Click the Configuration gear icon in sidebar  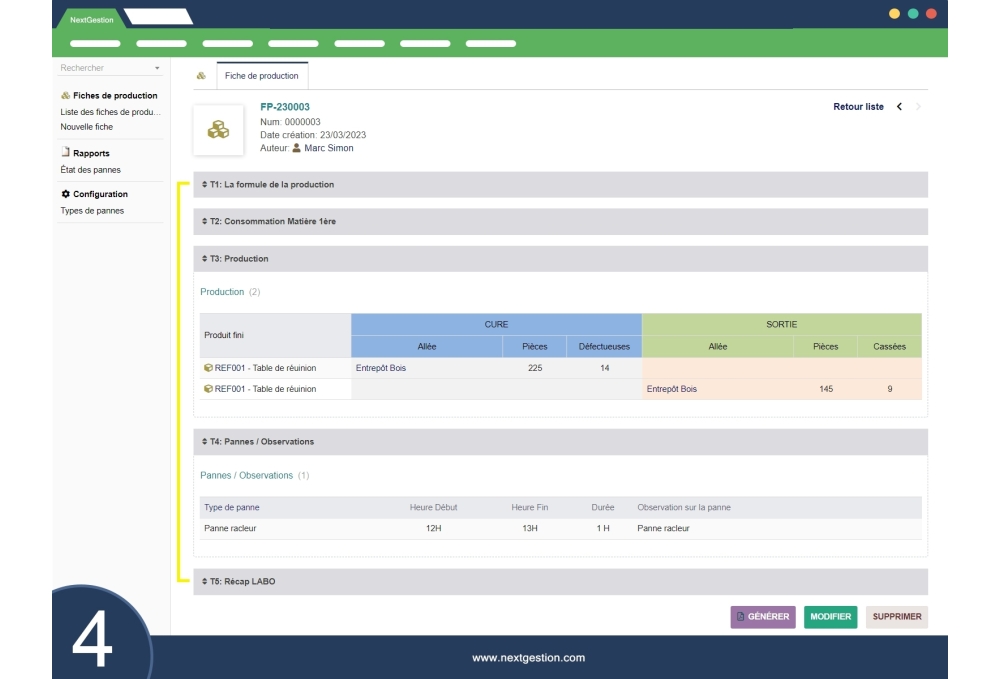[x=66, y=194]
